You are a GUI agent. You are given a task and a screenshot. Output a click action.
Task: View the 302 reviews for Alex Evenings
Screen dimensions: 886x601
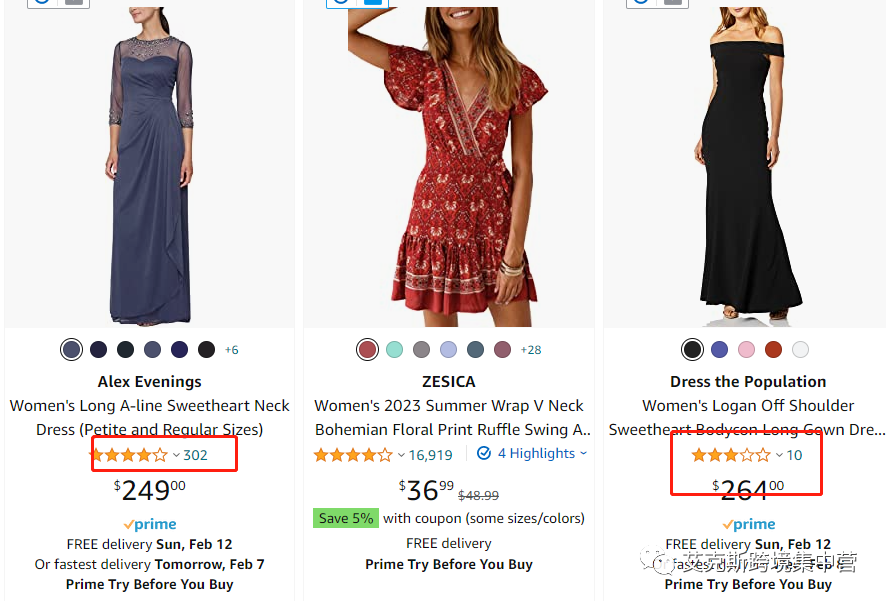[195, 456]
